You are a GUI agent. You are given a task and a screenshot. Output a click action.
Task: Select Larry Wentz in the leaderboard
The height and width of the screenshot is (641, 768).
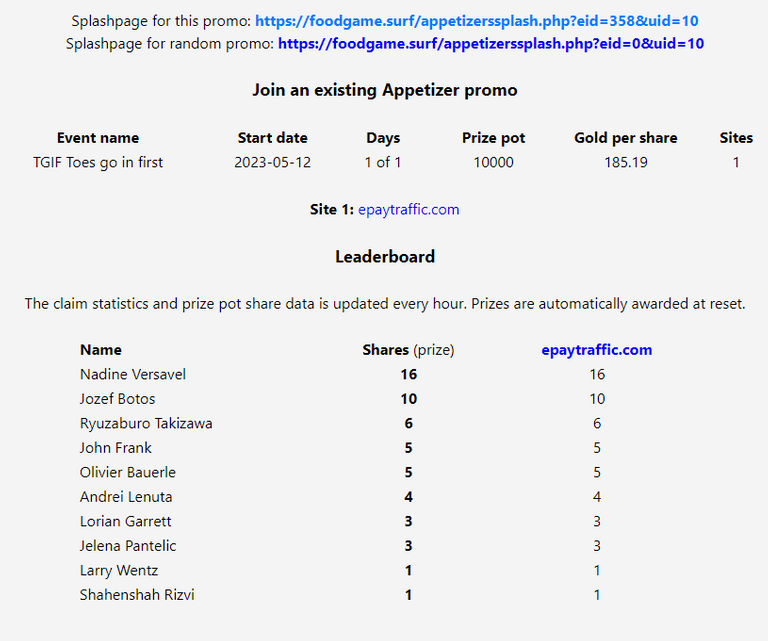click(x=119, y=570)
